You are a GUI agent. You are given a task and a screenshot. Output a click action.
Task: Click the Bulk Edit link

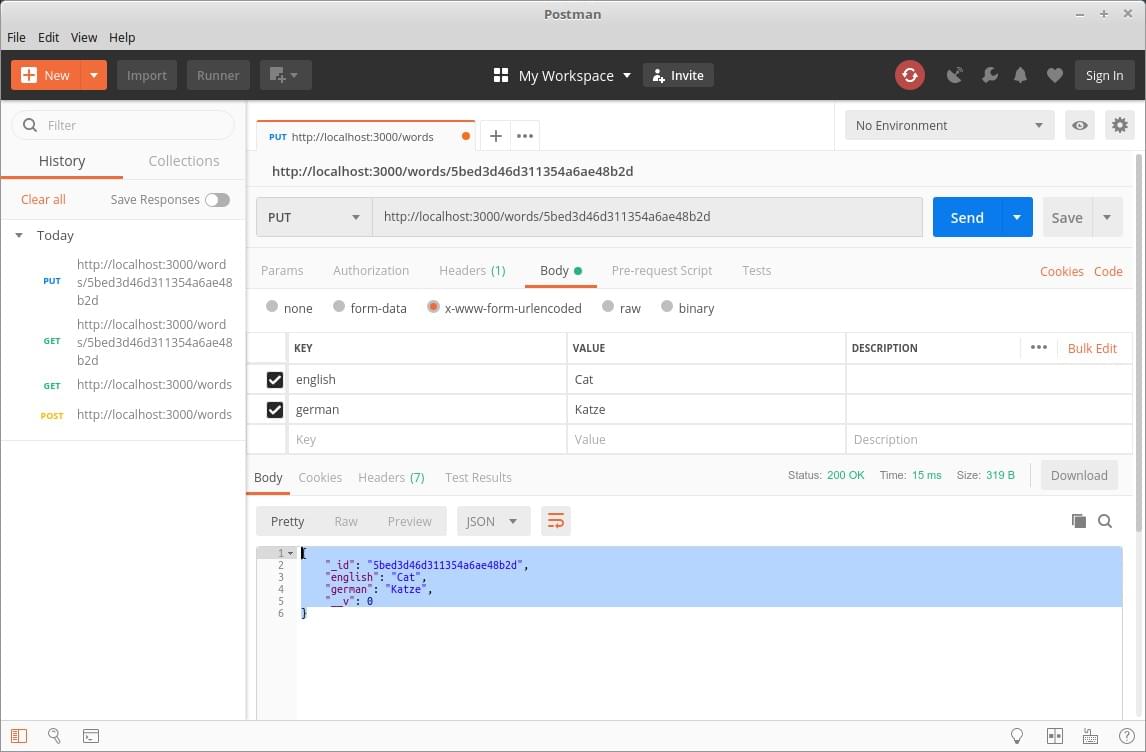pos(1092,348)
